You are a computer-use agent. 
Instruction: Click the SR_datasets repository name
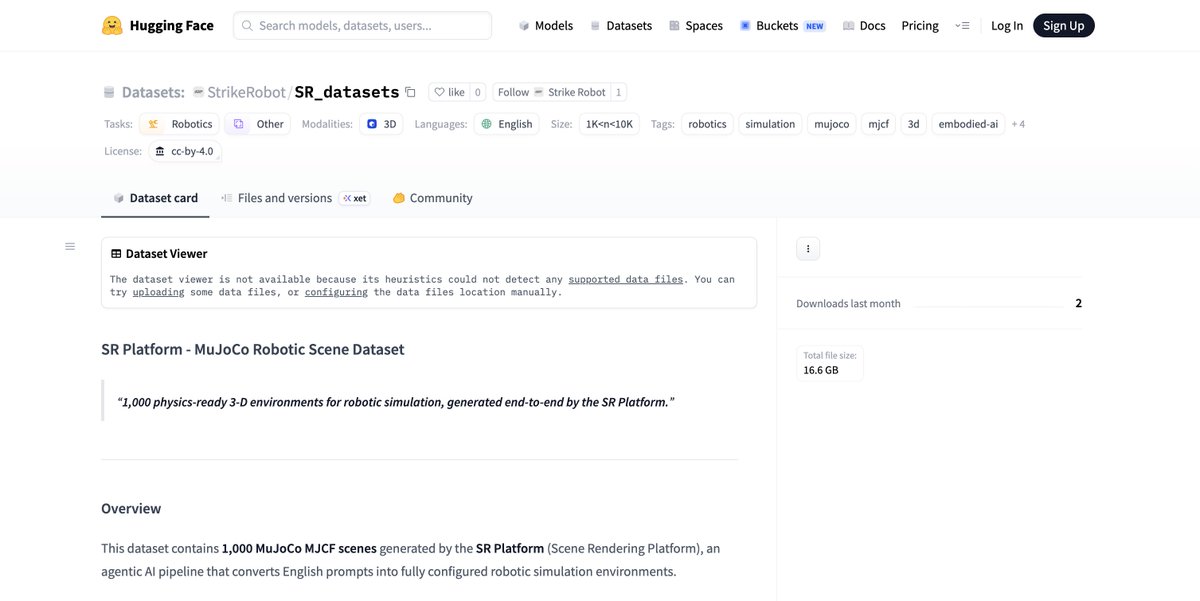coord(347,92)
